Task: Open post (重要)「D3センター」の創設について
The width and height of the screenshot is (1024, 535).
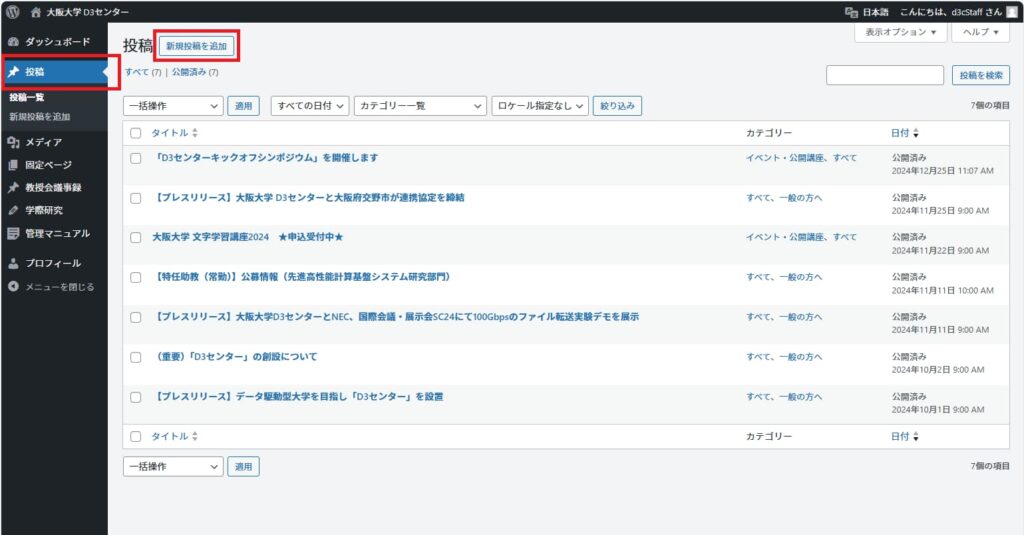Action: [x=236, y=357]
